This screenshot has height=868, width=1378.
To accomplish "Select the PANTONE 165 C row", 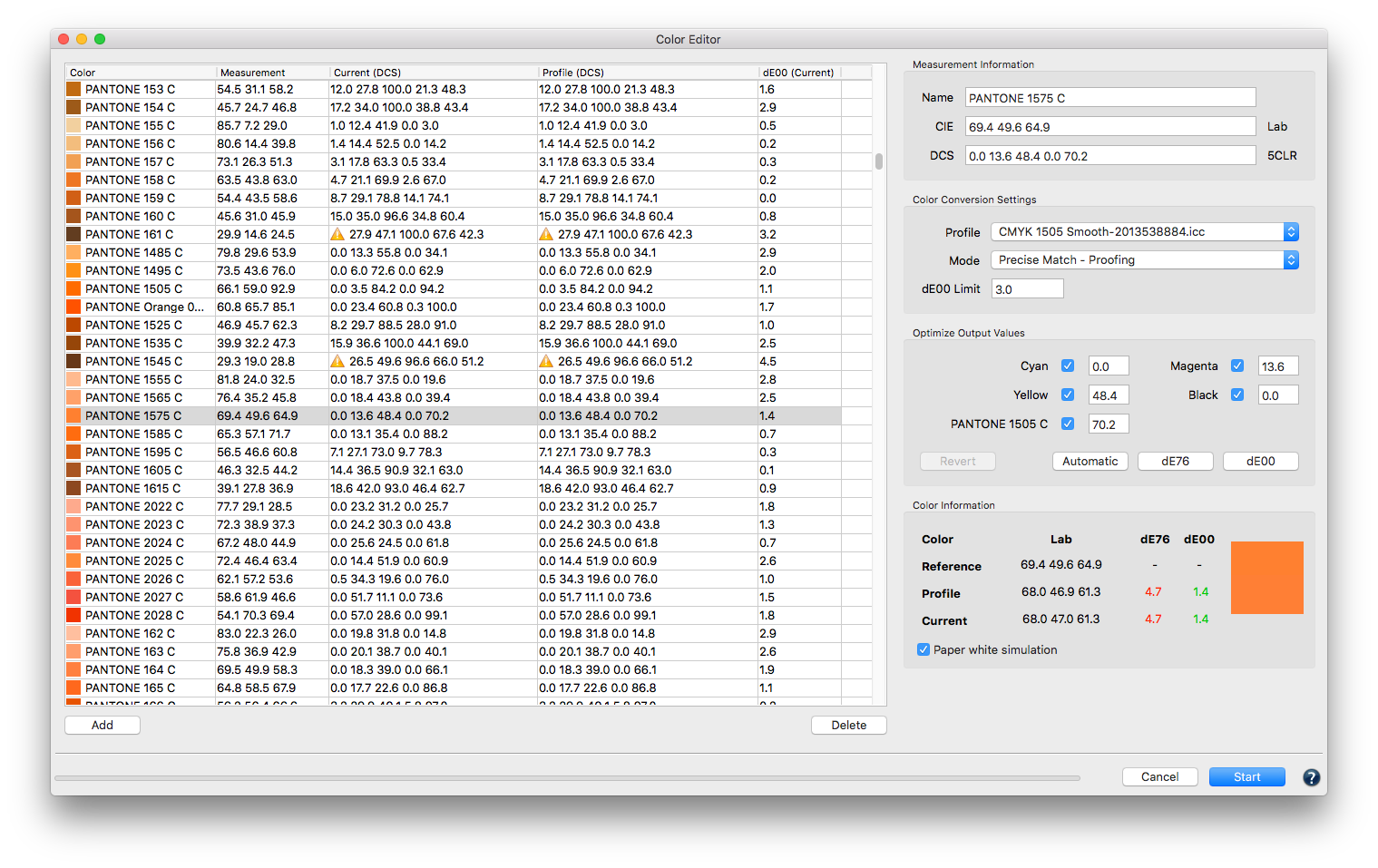I will [x=454, y=688].
